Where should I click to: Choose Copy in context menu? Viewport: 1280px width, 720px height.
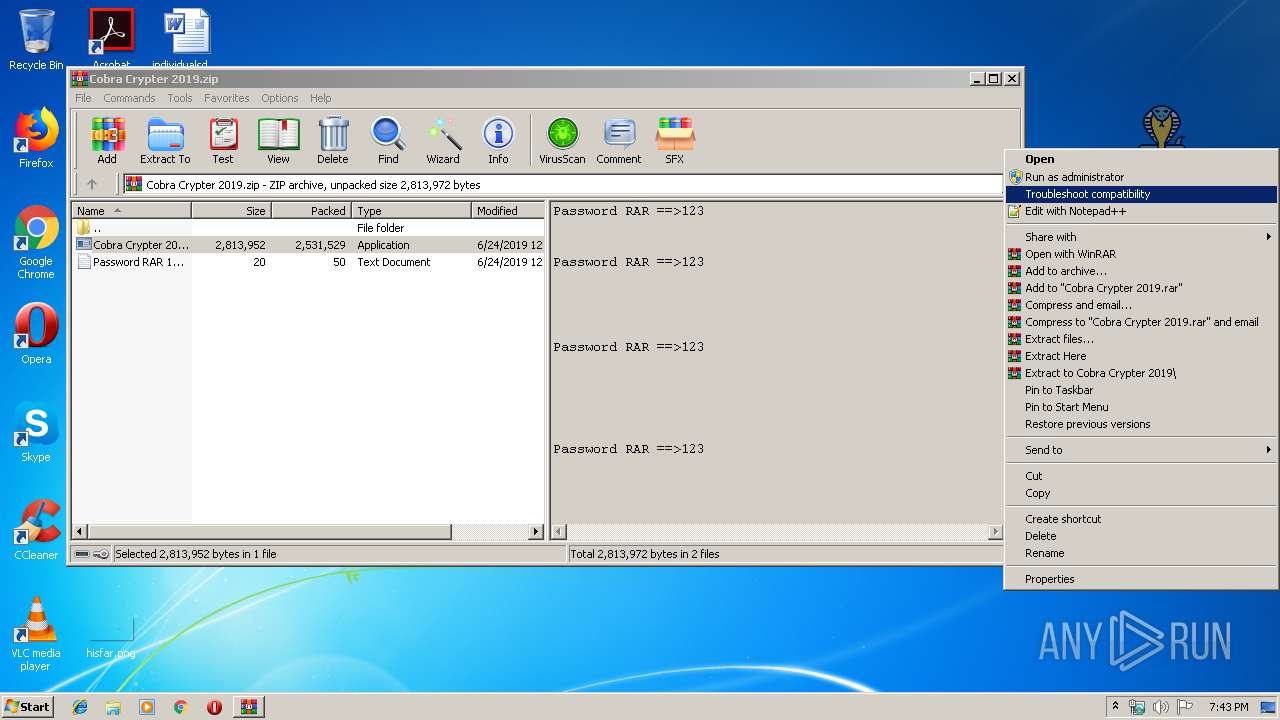(1141, 493)
